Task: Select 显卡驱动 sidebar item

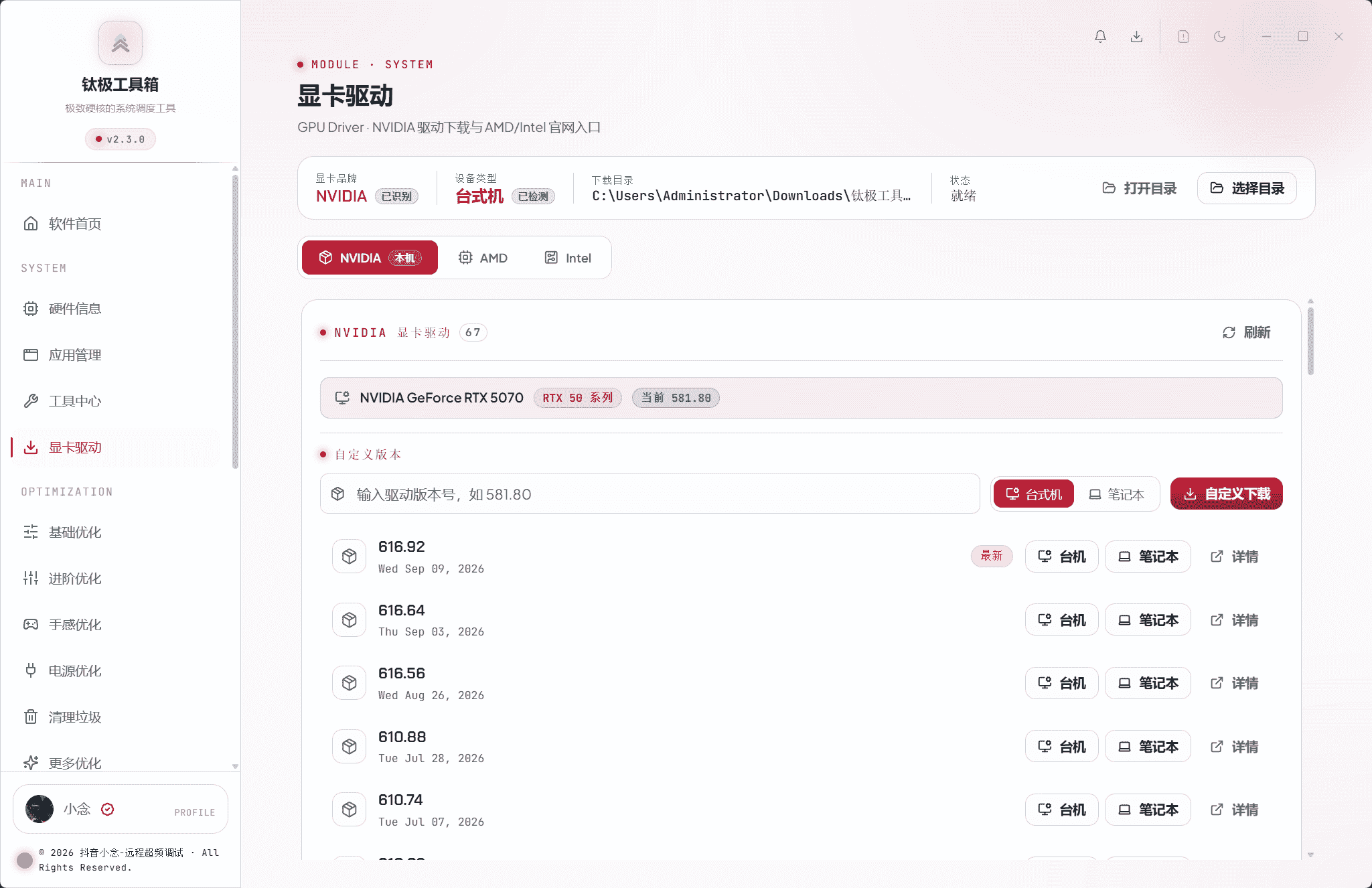Action: [115, 447]
